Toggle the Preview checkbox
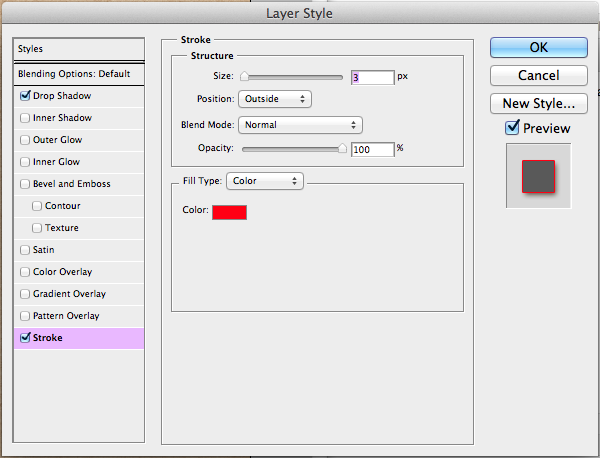Viewport: 600px width, 458px height. pos(512,127)
